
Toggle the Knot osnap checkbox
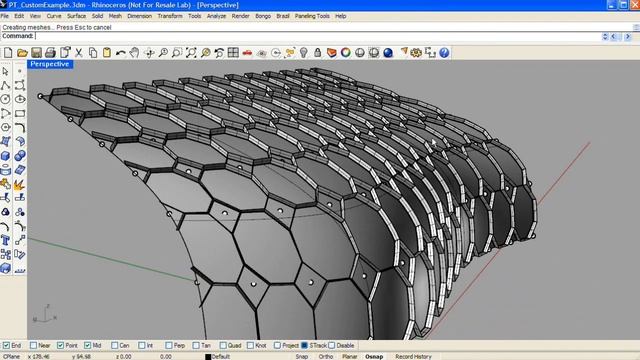pos(250,345)
